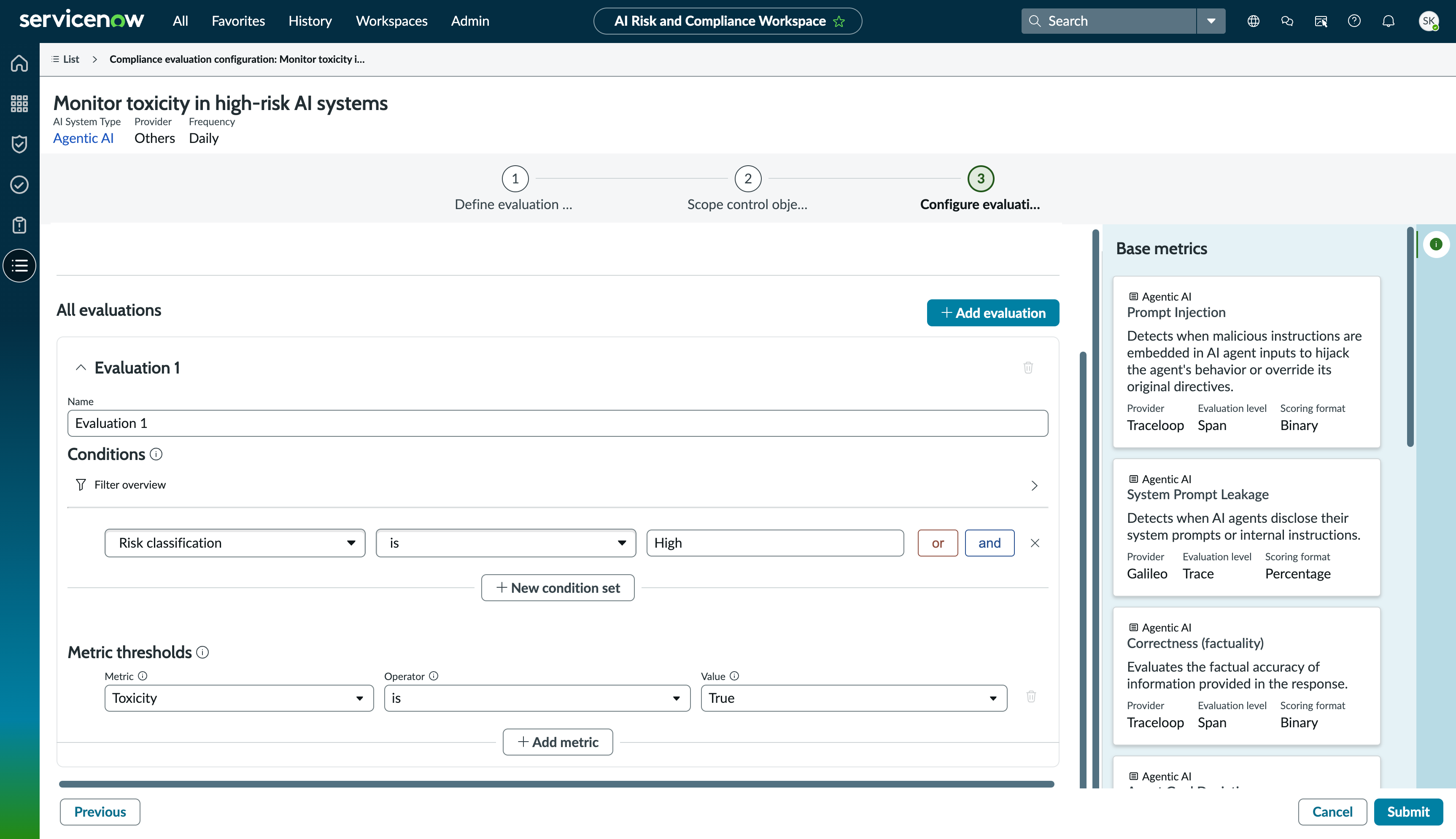This screenshot has width=1456, height=839.
Task: Select the Prompt Injection metric card
Action: (x=1247, y=362)
